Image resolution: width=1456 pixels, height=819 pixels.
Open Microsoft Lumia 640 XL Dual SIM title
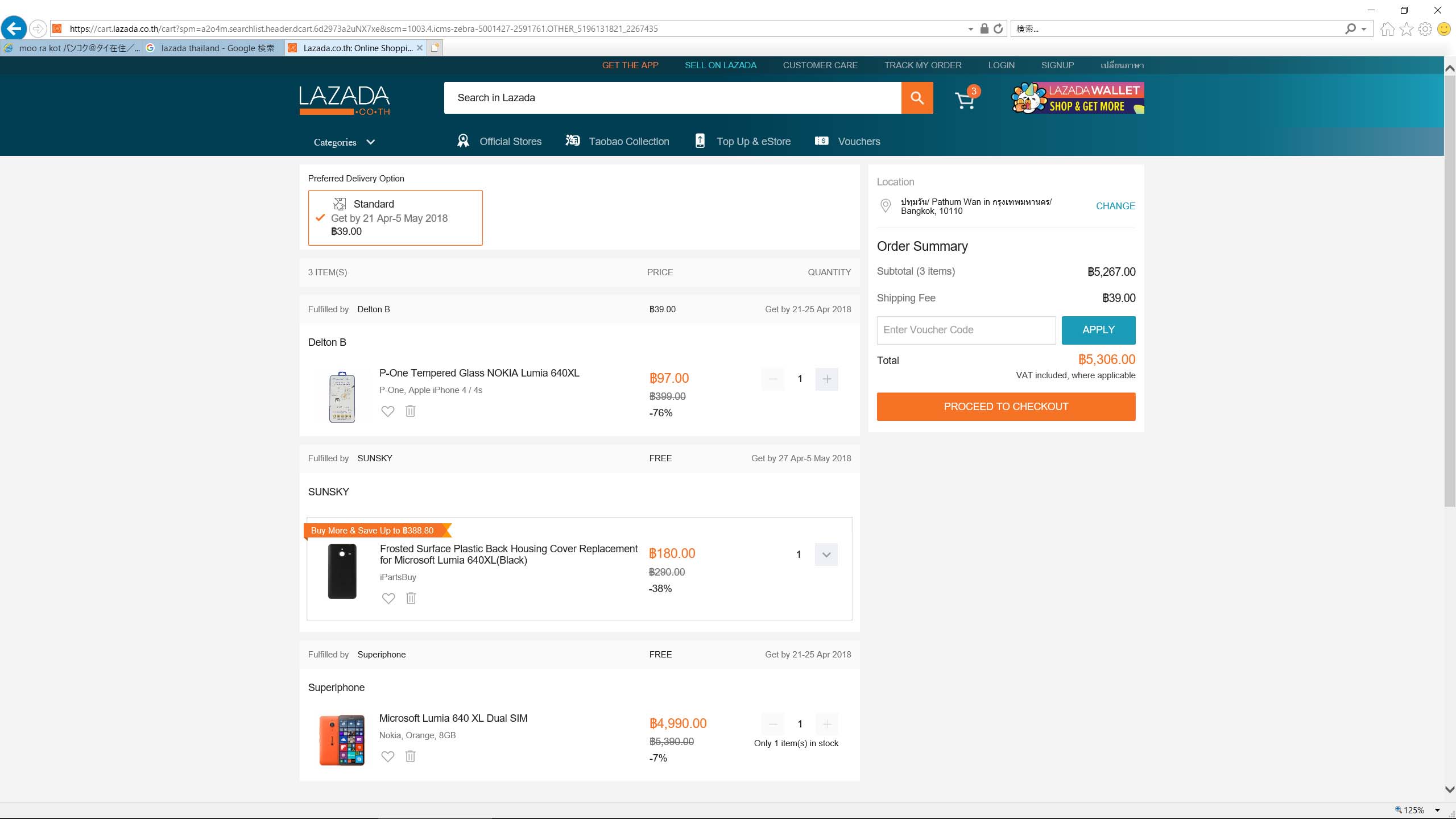[453, 718]
